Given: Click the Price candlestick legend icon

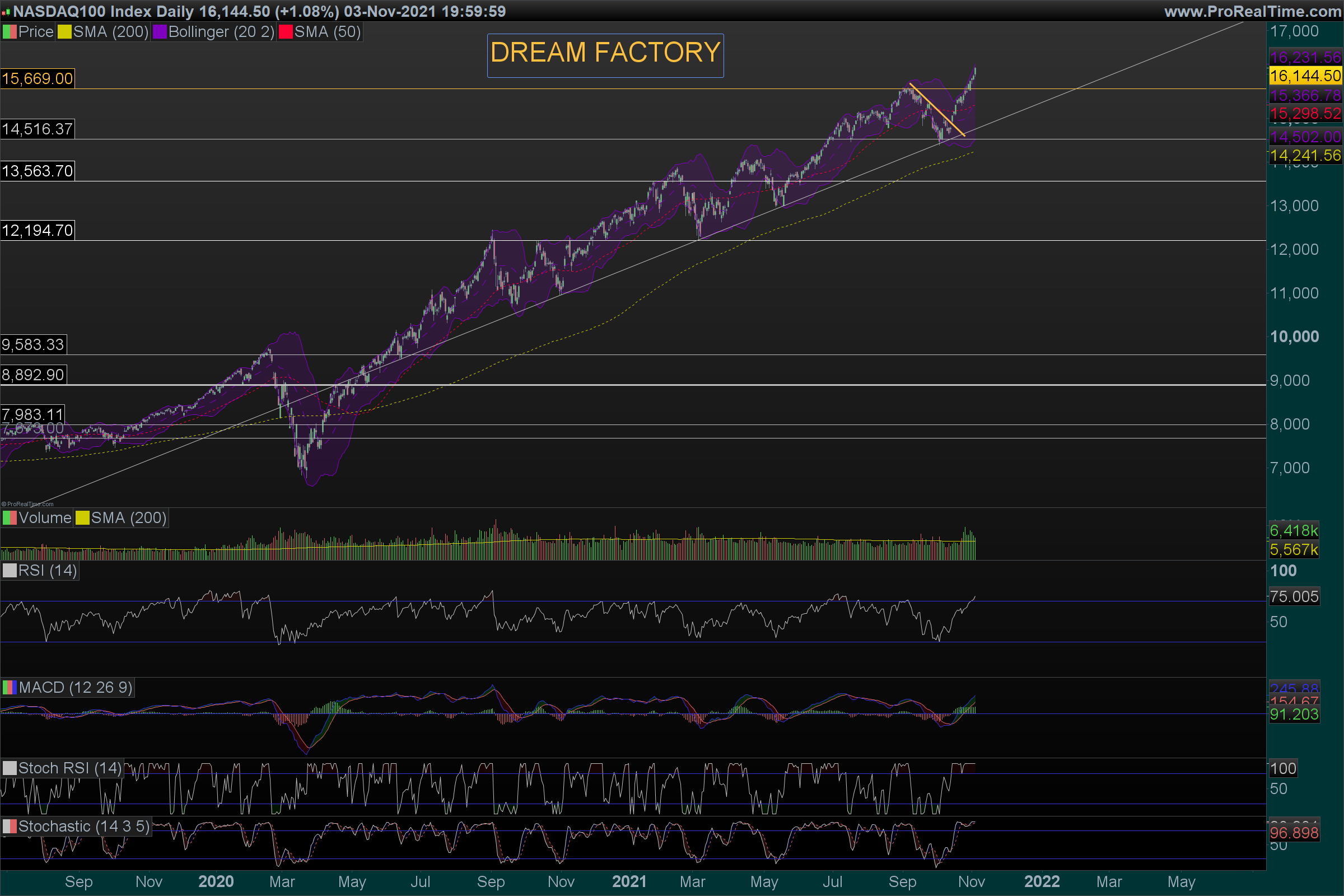Looking at the screenshot, I should [x=10, y=32].
